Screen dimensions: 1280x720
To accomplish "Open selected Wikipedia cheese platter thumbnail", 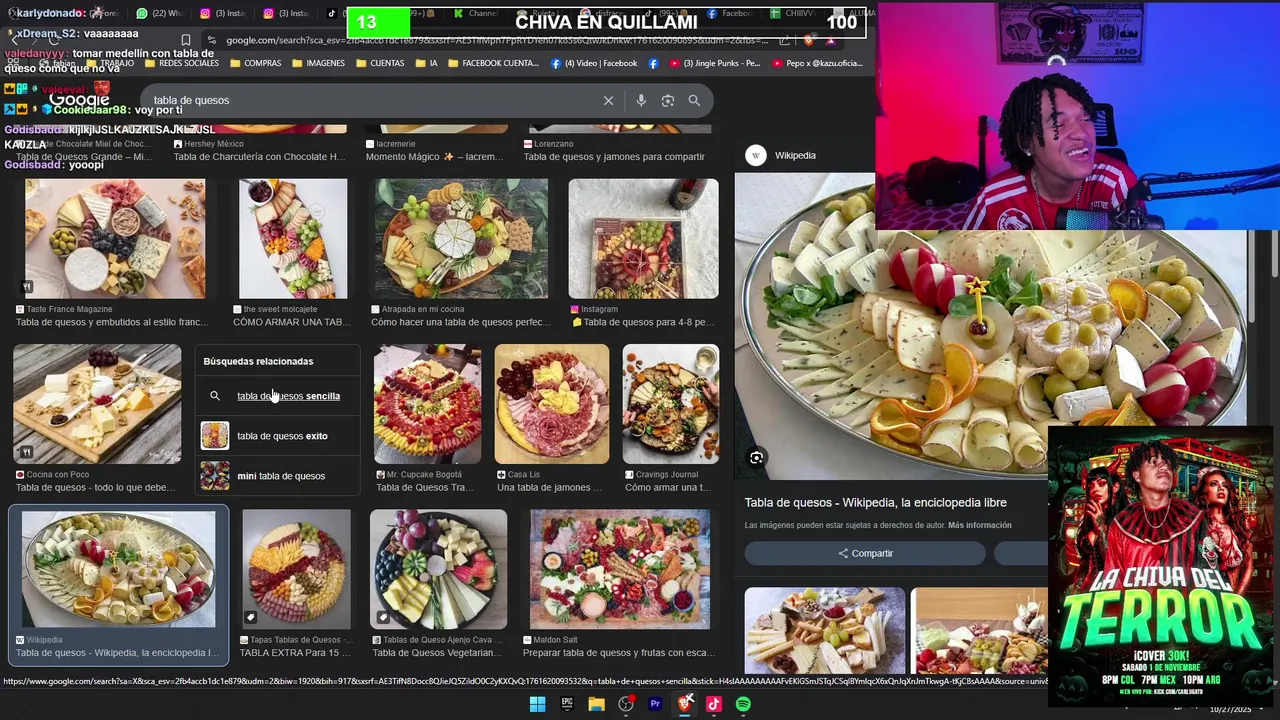I will point(118,570).
